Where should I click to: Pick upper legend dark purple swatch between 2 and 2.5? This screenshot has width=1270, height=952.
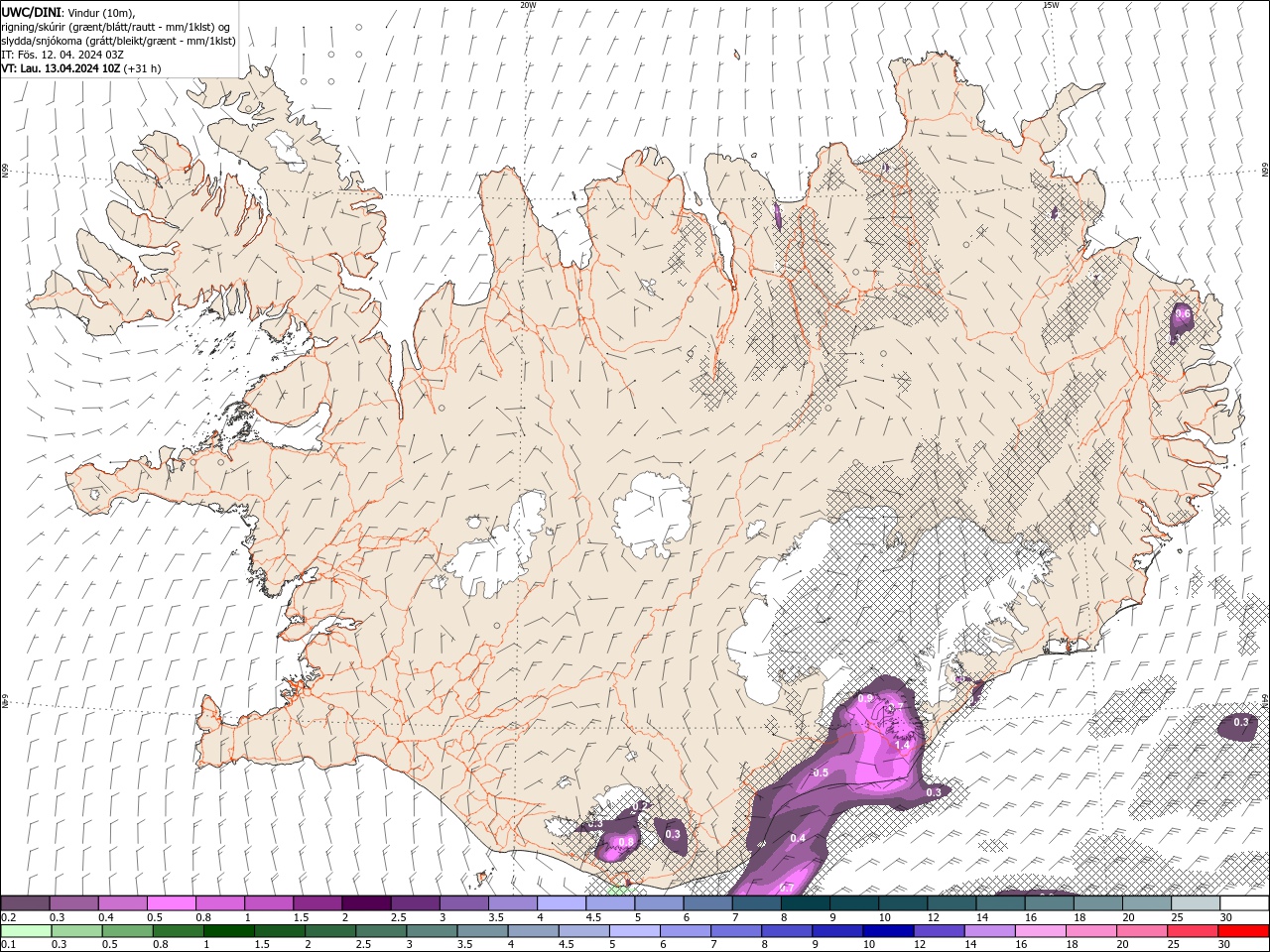366,903
